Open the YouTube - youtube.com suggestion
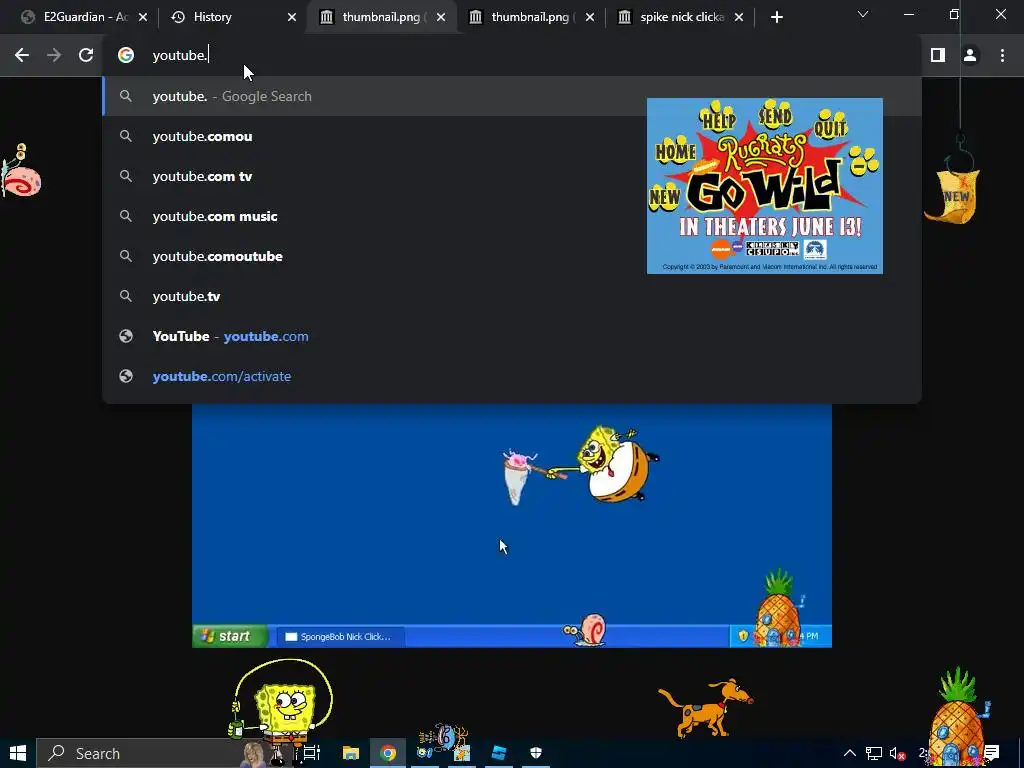The height and width of the screenshot is (768, 1024). point(512,336)
